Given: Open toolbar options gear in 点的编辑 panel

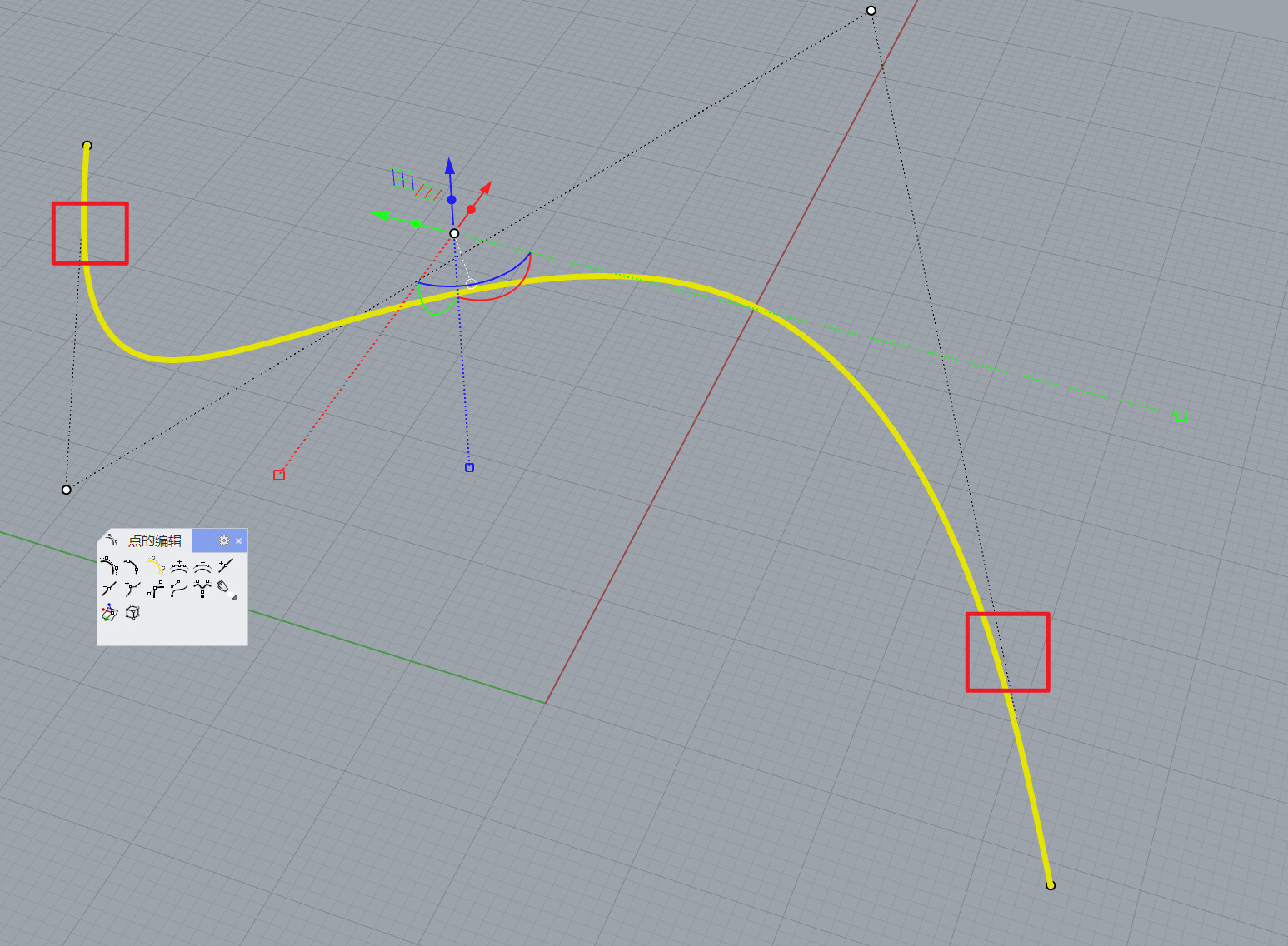Looking at the screenshot, I should tap(223, 540).
